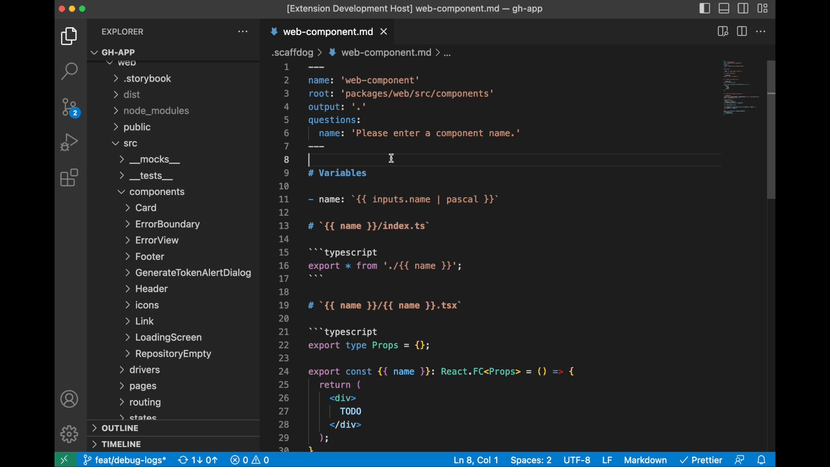The height and width of the screenshot is (467, 830).
Task: Go to line via Ln 8, Col 1
Action: coord(476,460)
